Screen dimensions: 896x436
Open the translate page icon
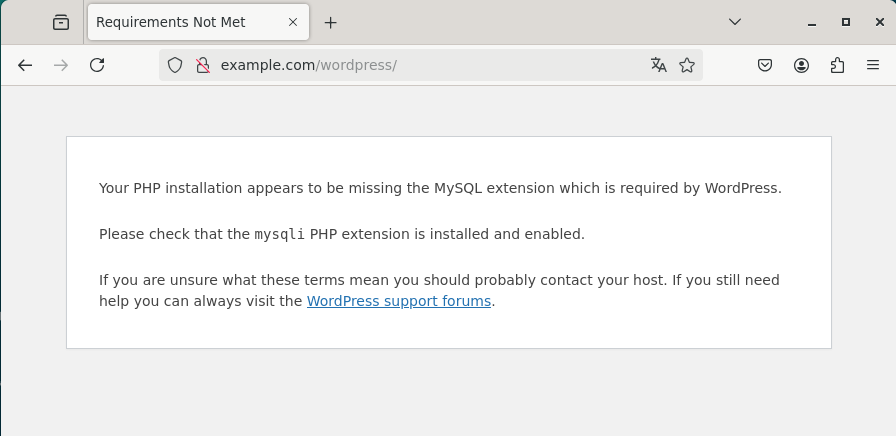point(658,65)
